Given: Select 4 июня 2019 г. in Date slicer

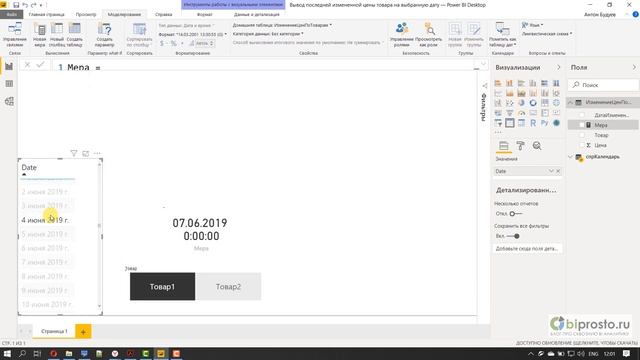Looking at the screenshot, I should pyautogui.click(x=45, y=220).
